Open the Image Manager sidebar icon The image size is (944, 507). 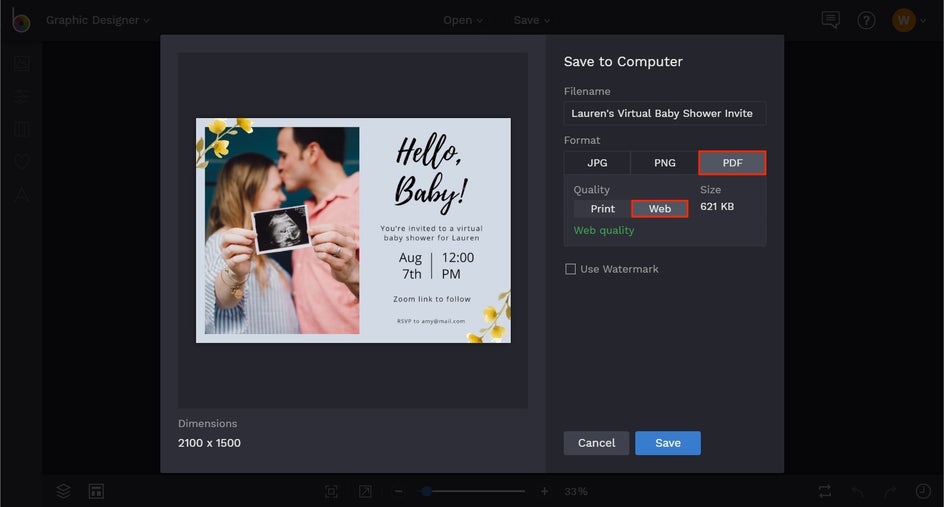pos(22,63)
